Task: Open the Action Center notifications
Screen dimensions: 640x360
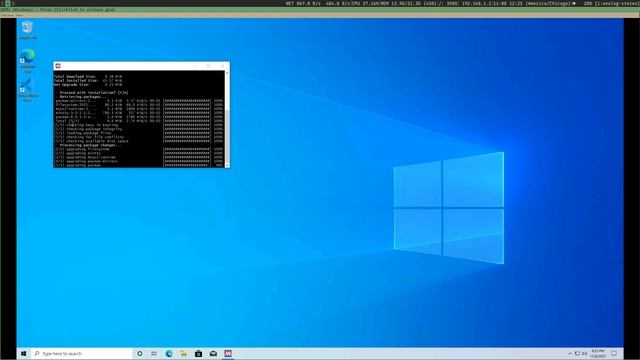Action: (x=614, y=353)
